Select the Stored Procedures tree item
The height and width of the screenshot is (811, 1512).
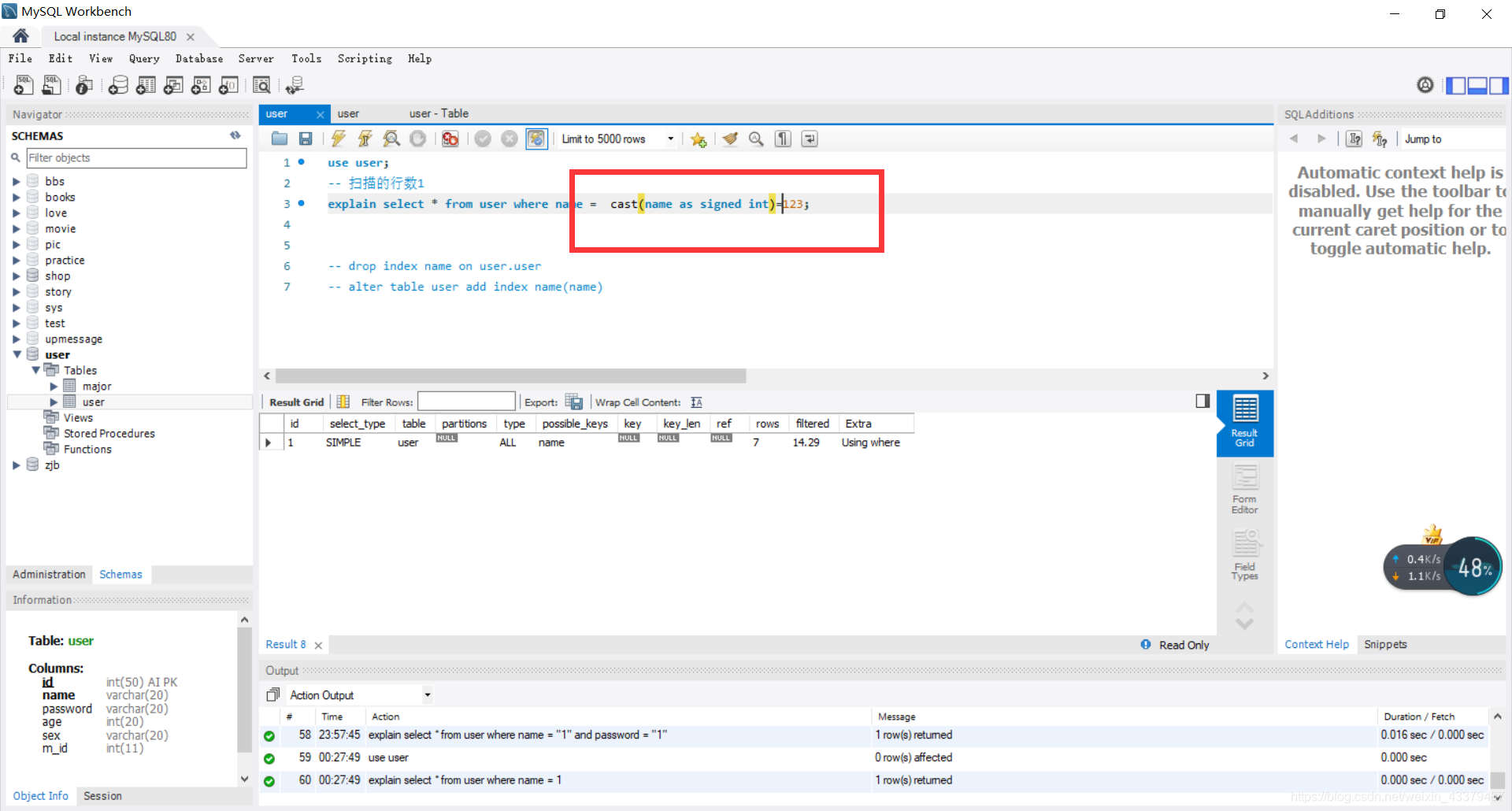click(x=109, y=434)
